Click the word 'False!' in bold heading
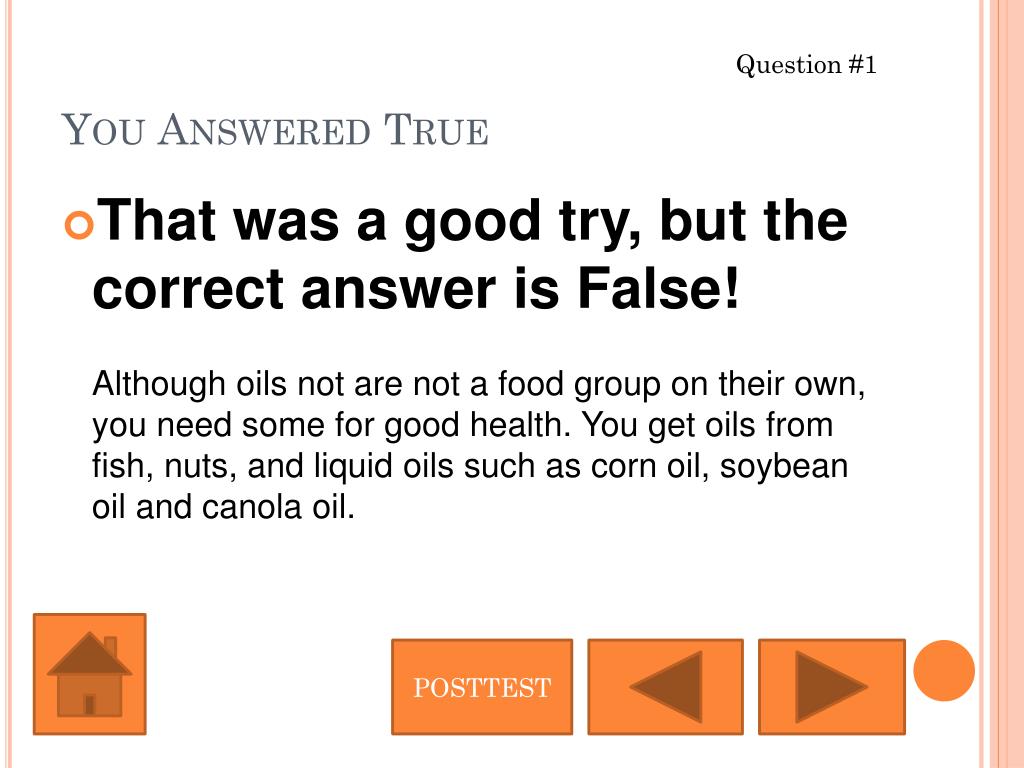This screenshot has width=1024, height=768. click(x=658, y=288)
